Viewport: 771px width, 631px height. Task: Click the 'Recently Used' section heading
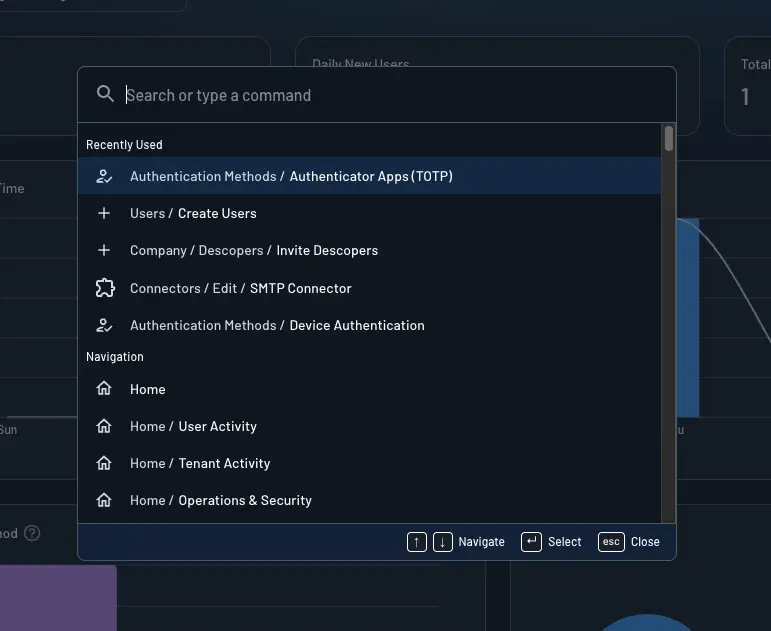[x=124, y=145]
